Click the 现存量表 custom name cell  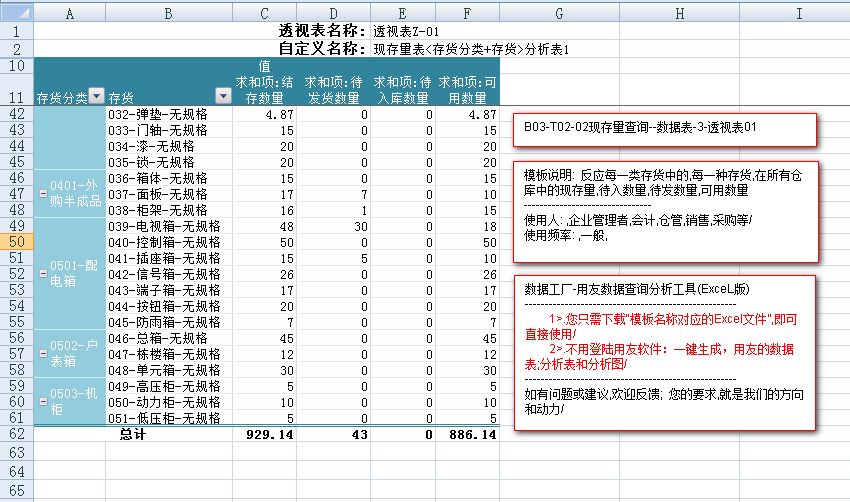(x=470, y=48)
